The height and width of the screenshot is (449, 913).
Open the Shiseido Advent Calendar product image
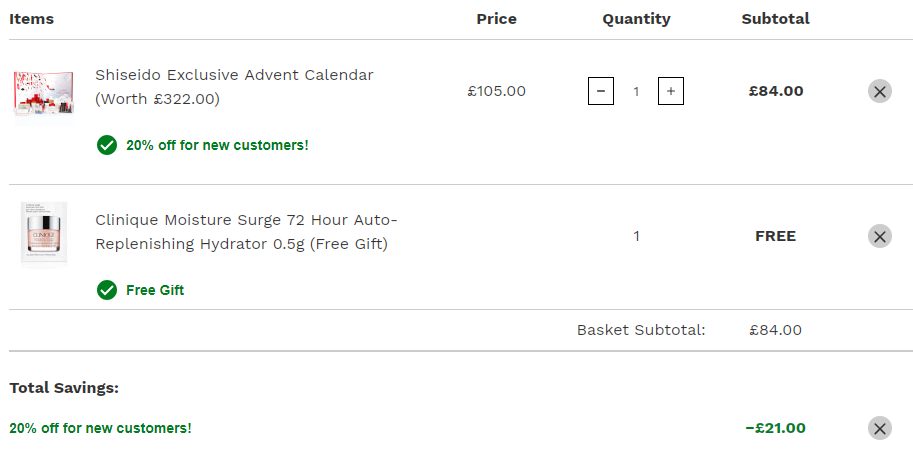44,98
